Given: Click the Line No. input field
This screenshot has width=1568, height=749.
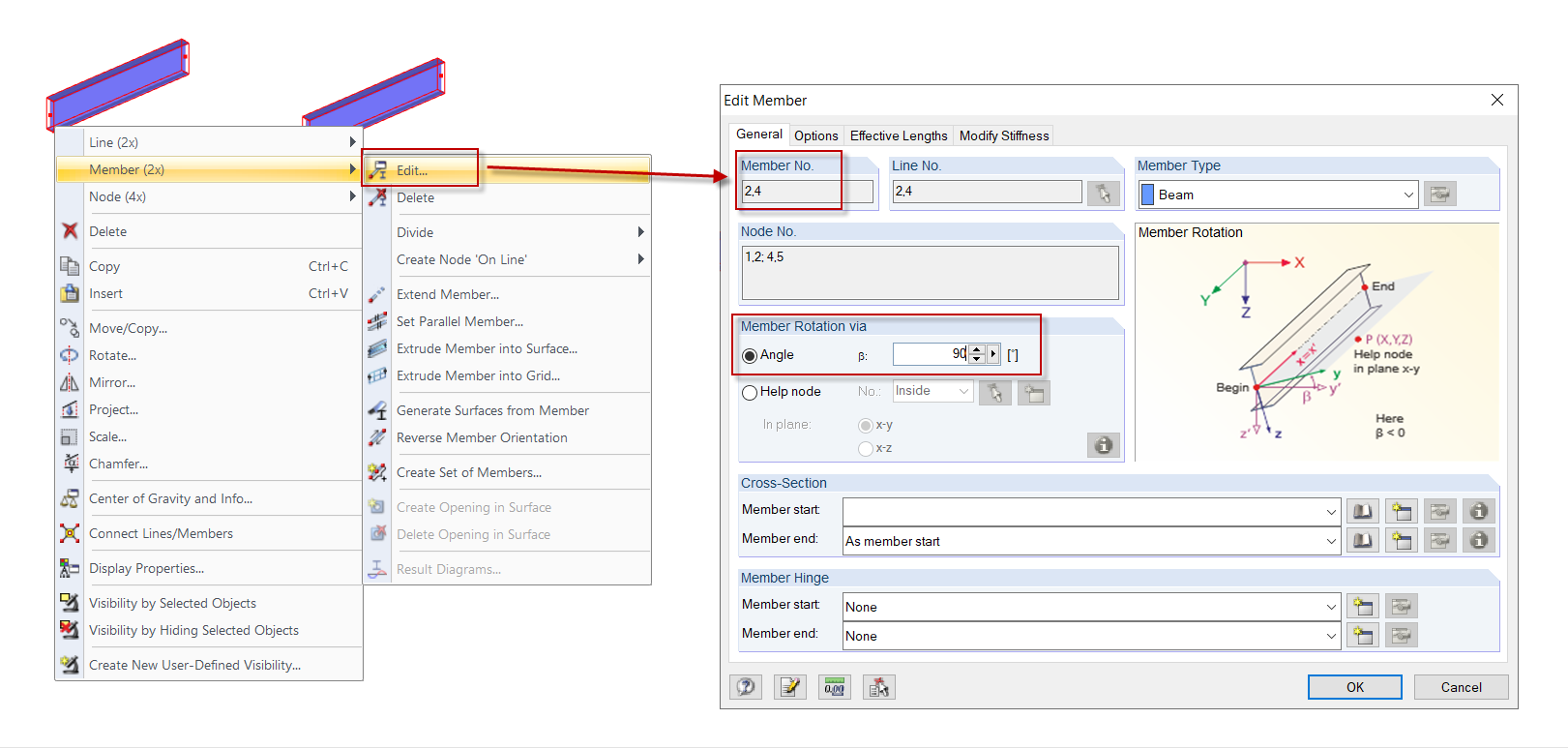Looking at the screenshot, I should (987, 192).
